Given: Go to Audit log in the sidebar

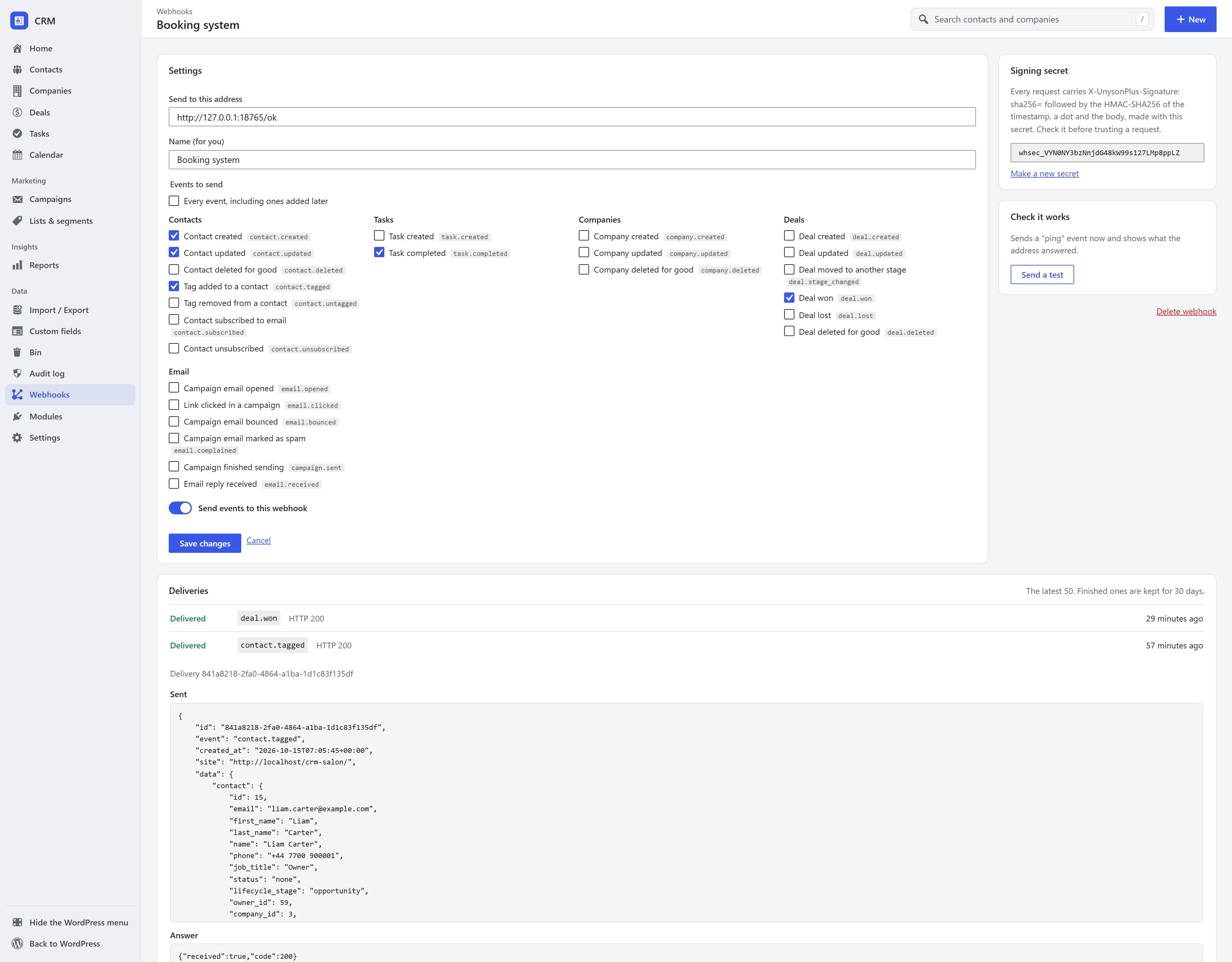Looking at the screenshot, I should tap(70, 373).
